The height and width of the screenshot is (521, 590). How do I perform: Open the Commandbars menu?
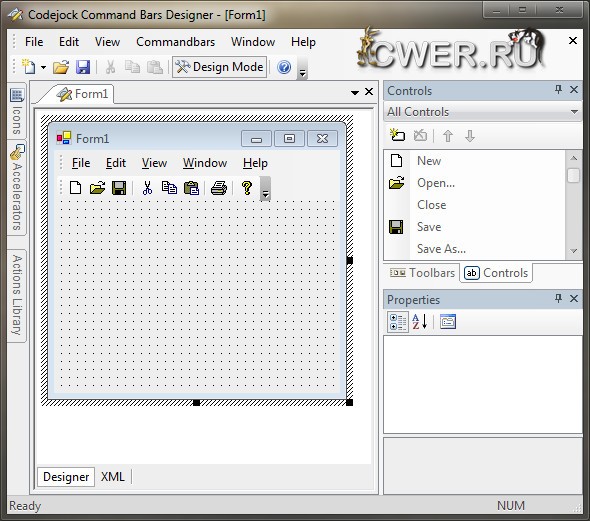(175, 42)
